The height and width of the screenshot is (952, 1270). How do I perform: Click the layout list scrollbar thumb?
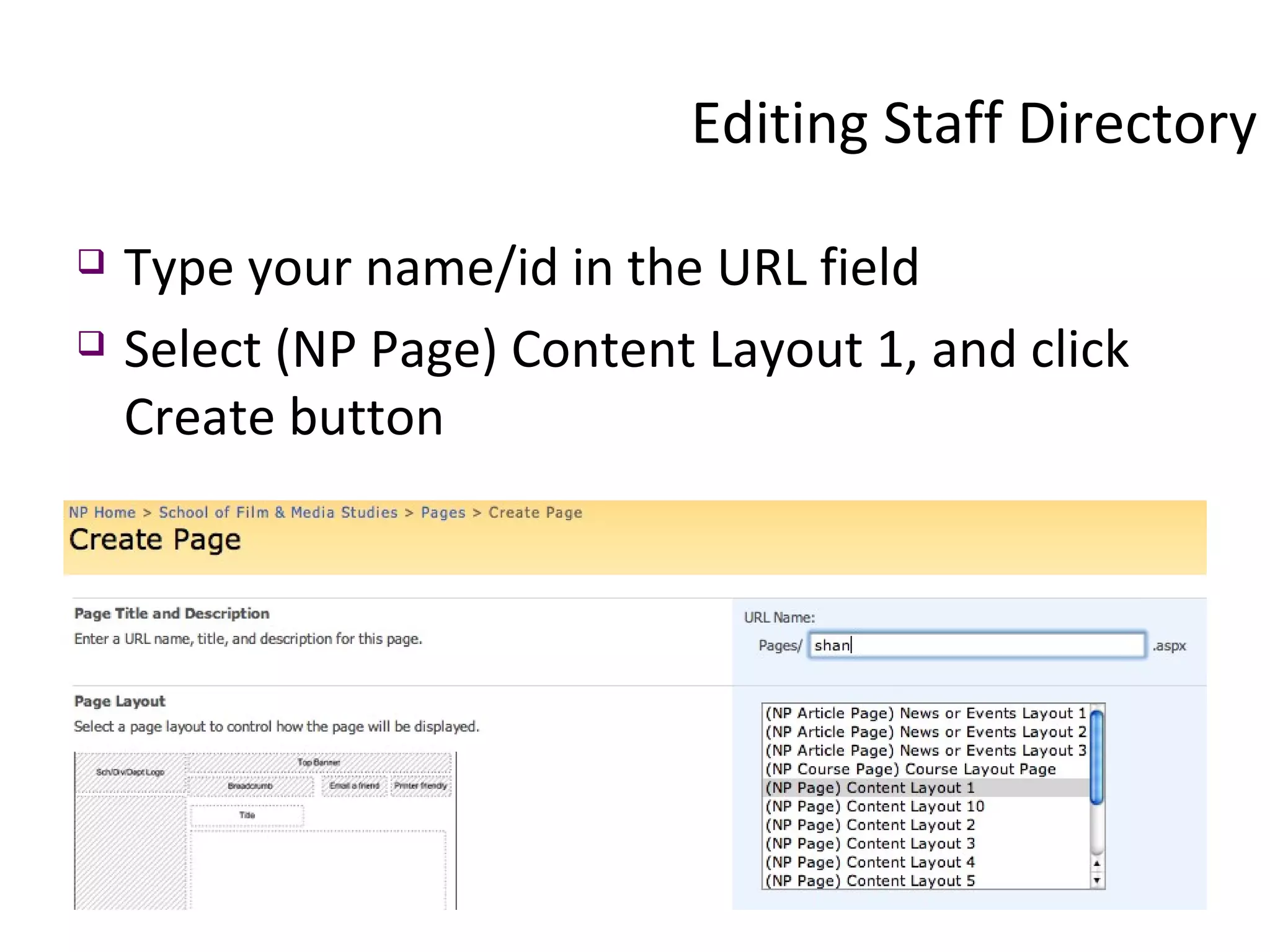click(x=1096, y=757)
